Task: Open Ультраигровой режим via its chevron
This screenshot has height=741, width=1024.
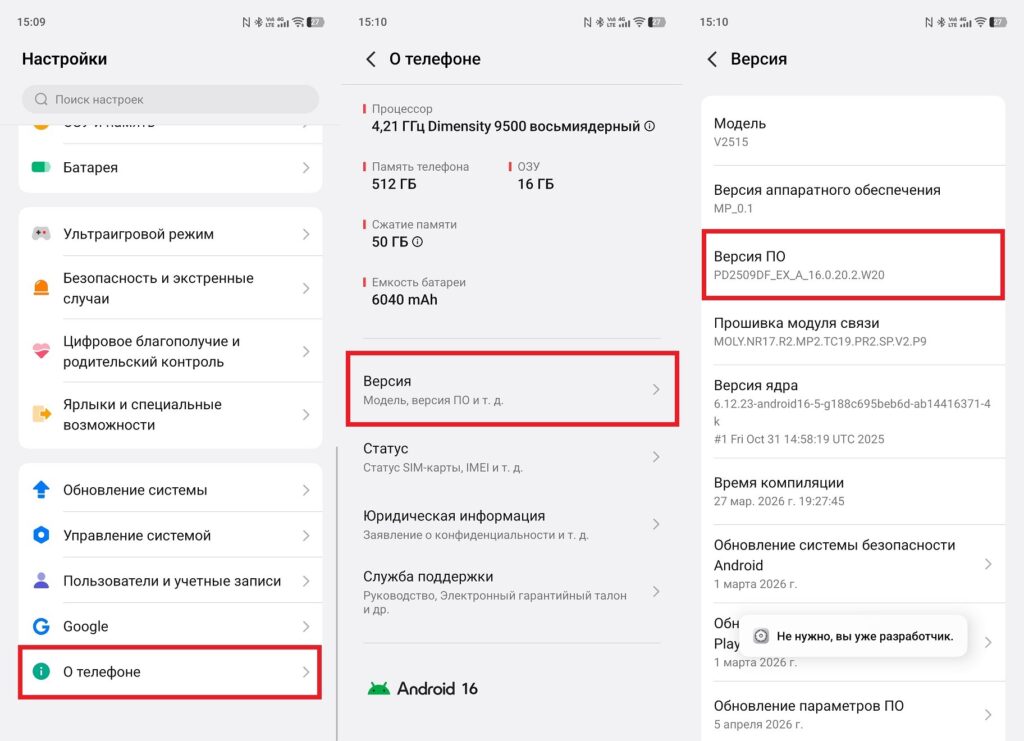Action: pyautogui.click(x=306, y=234)
